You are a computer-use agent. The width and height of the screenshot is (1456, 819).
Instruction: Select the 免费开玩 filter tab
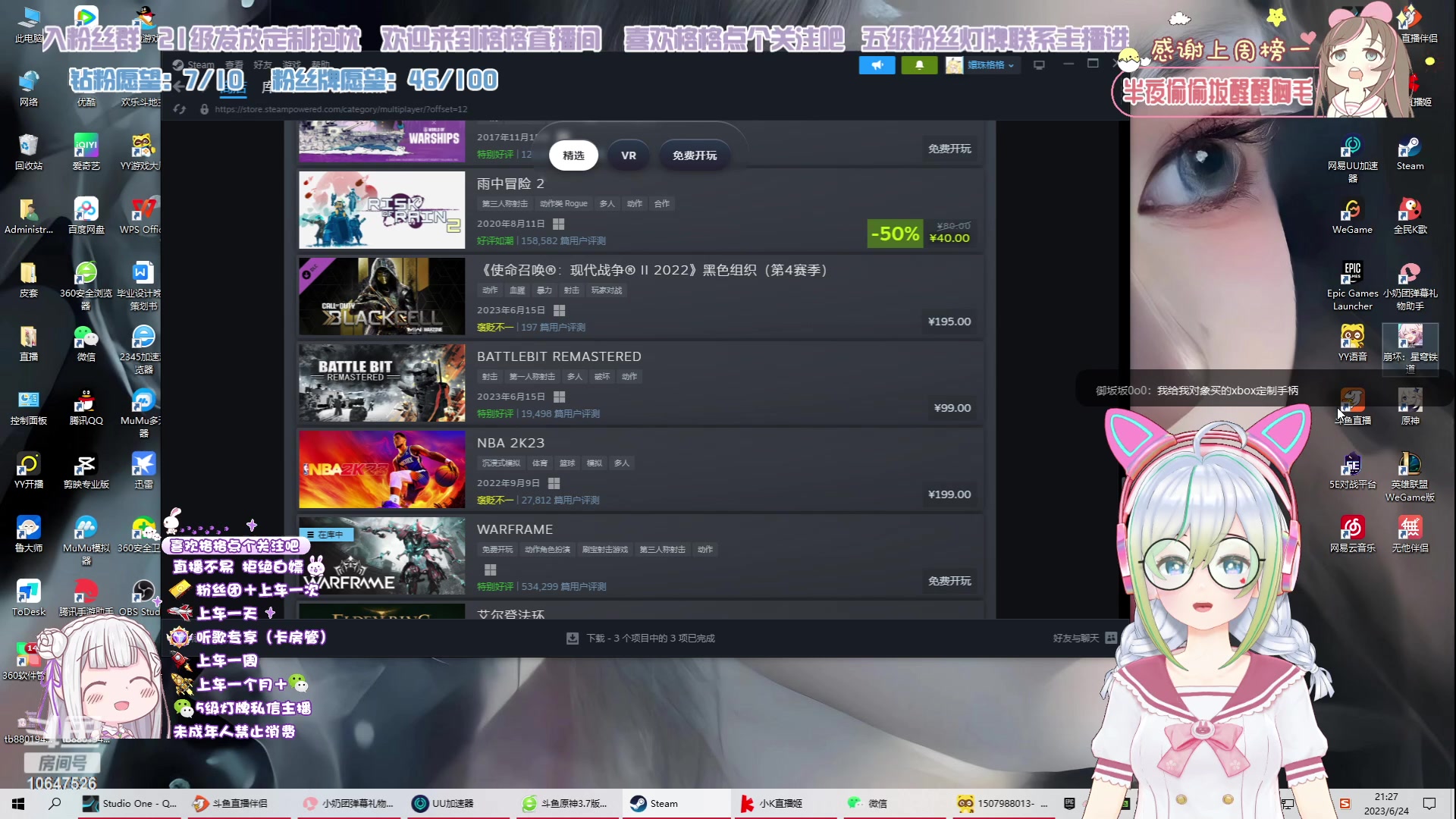(694, 155)
